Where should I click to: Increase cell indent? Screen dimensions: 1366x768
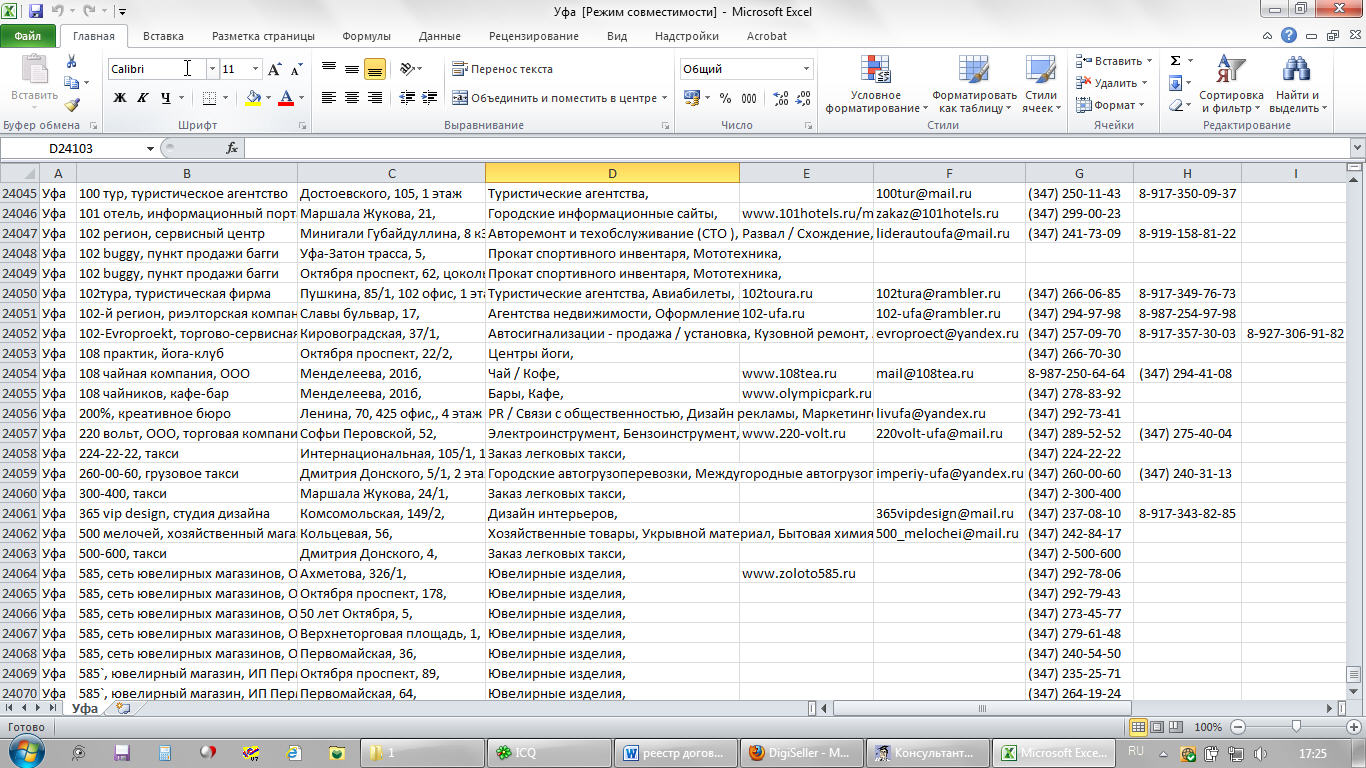click(431, 98)
